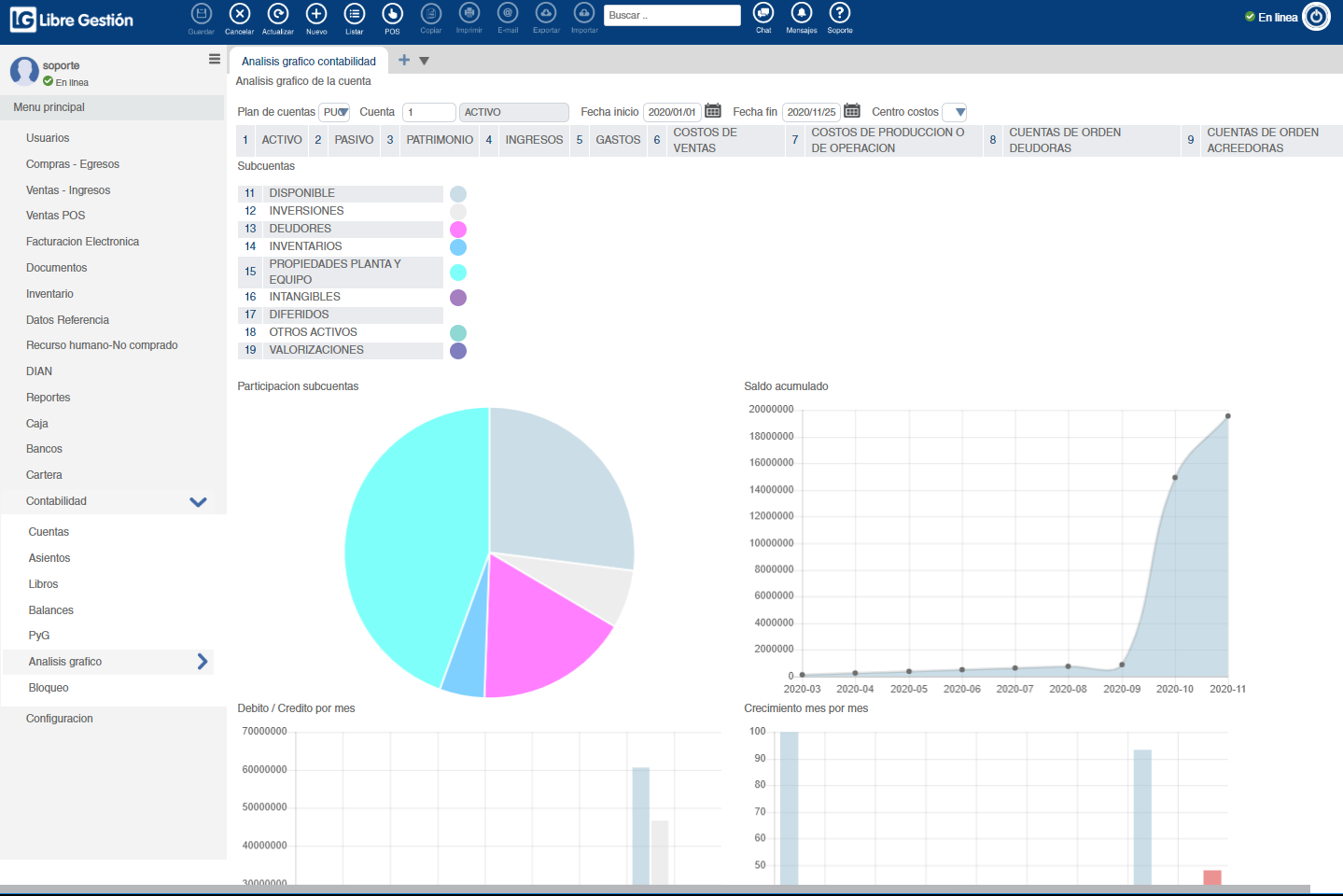Image resolution: width=1343 pixels, height=896 pixels.
Task: Click the Imprimir print icon
Action: click(469, 13)
